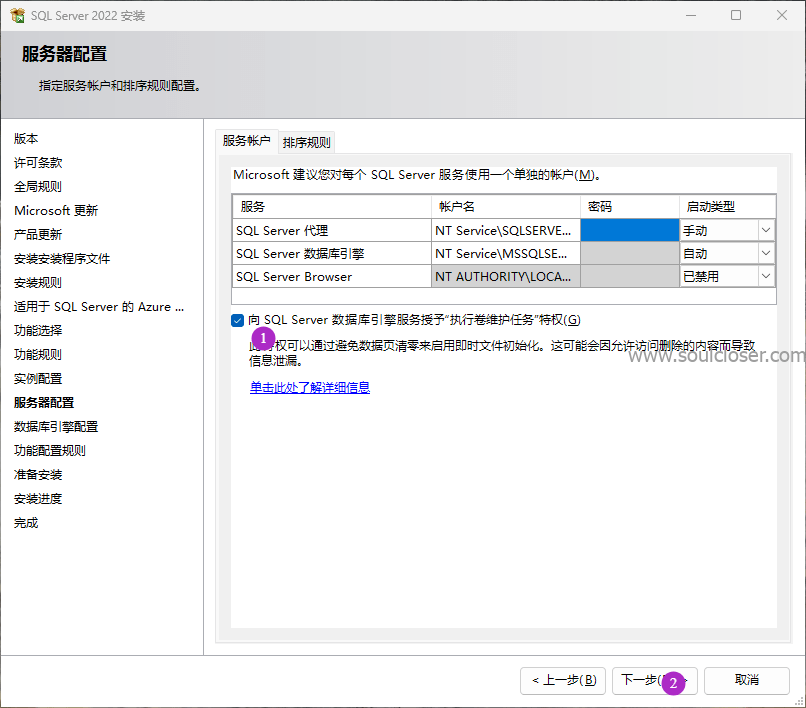Select 许可条款 step in sidebar
The height and width of the screenshot is (708, 806).
pyautogui.click(x=38, y=162)
